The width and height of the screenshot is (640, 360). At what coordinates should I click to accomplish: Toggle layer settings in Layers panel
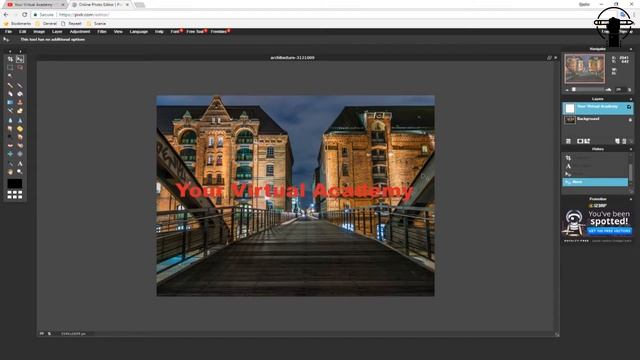[568, 141]
